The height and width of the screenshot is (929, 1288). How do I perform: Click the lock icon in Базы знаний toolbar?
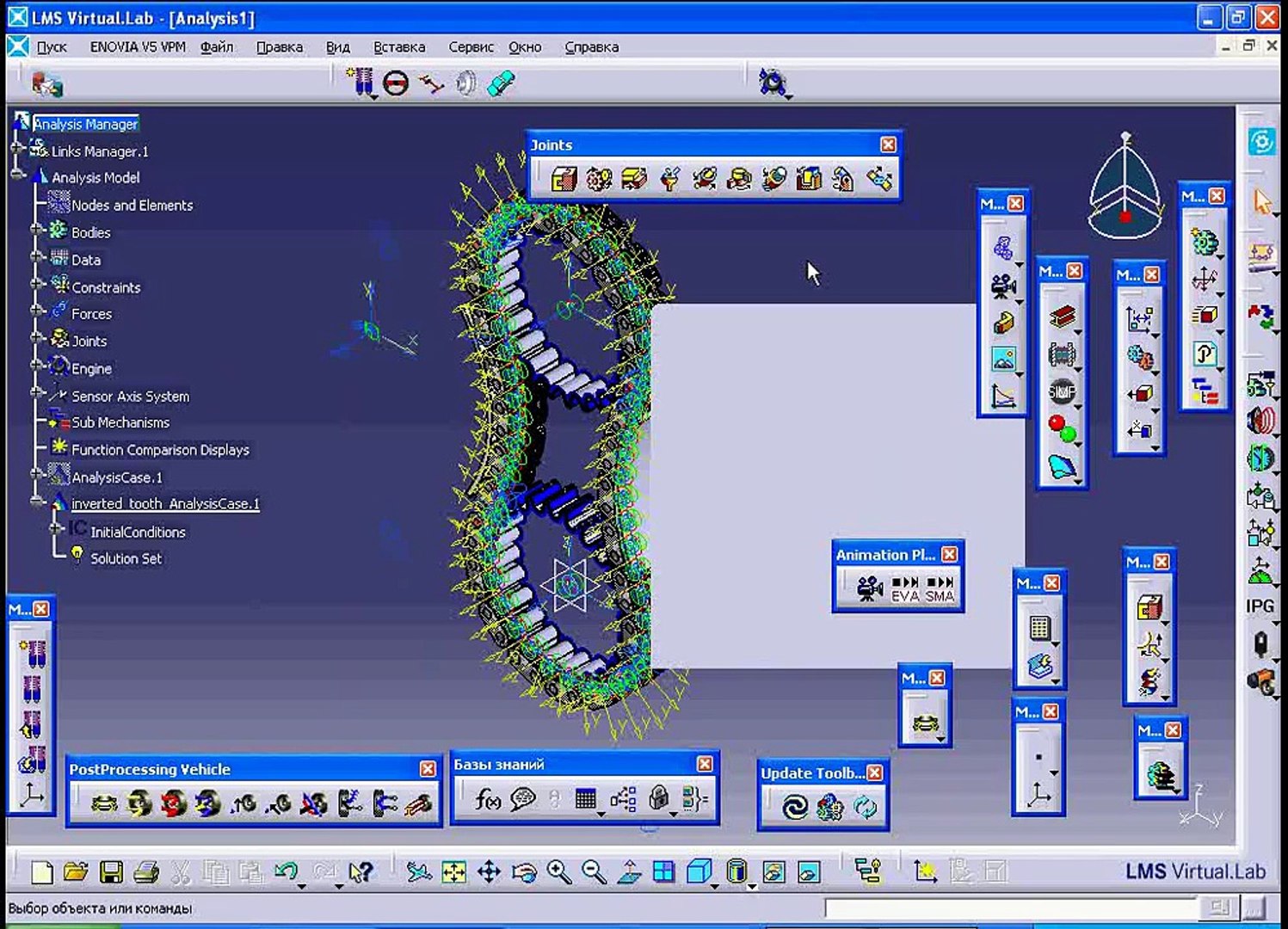pyautogui.click(x=658, y=799)
